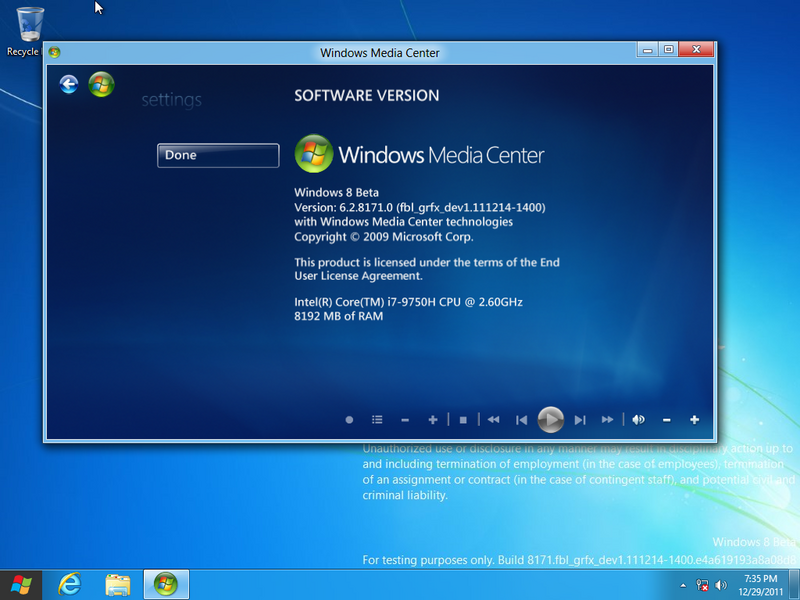The height and width of the screenshot is (600, 800).
Task: Open Windows Explorer from the taskbar
Action: (x=117, y=584)
